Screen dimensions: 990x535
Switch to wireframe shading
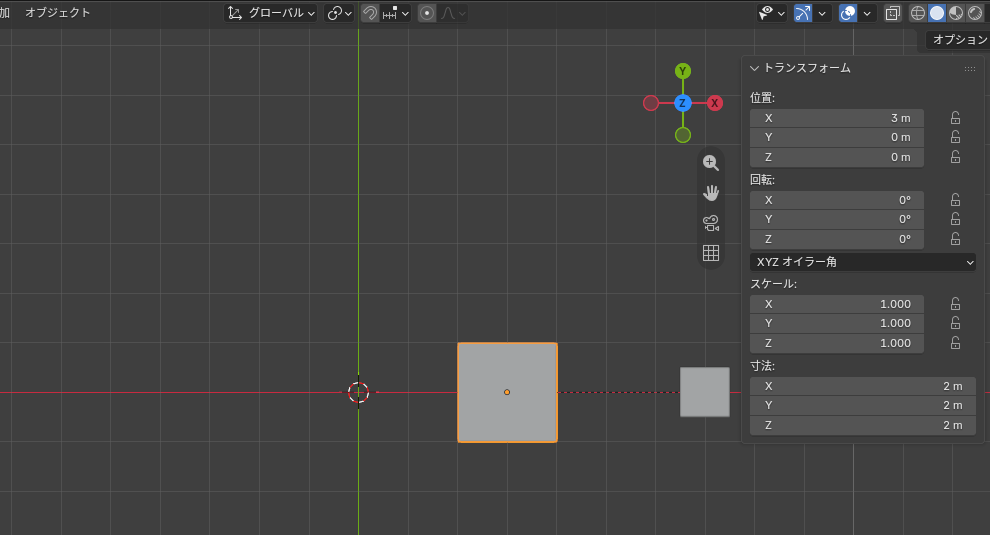(918, 13)
